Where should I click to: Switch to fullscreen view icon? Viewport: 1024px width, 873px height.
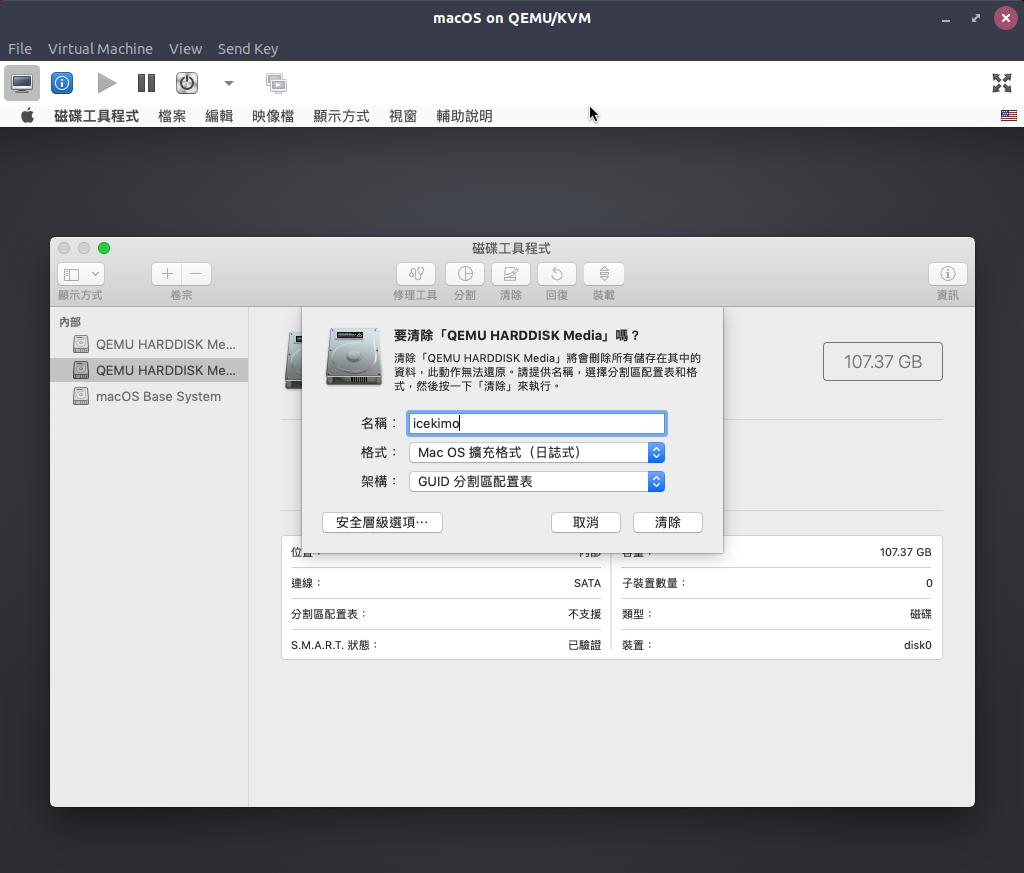point(1002,83)
